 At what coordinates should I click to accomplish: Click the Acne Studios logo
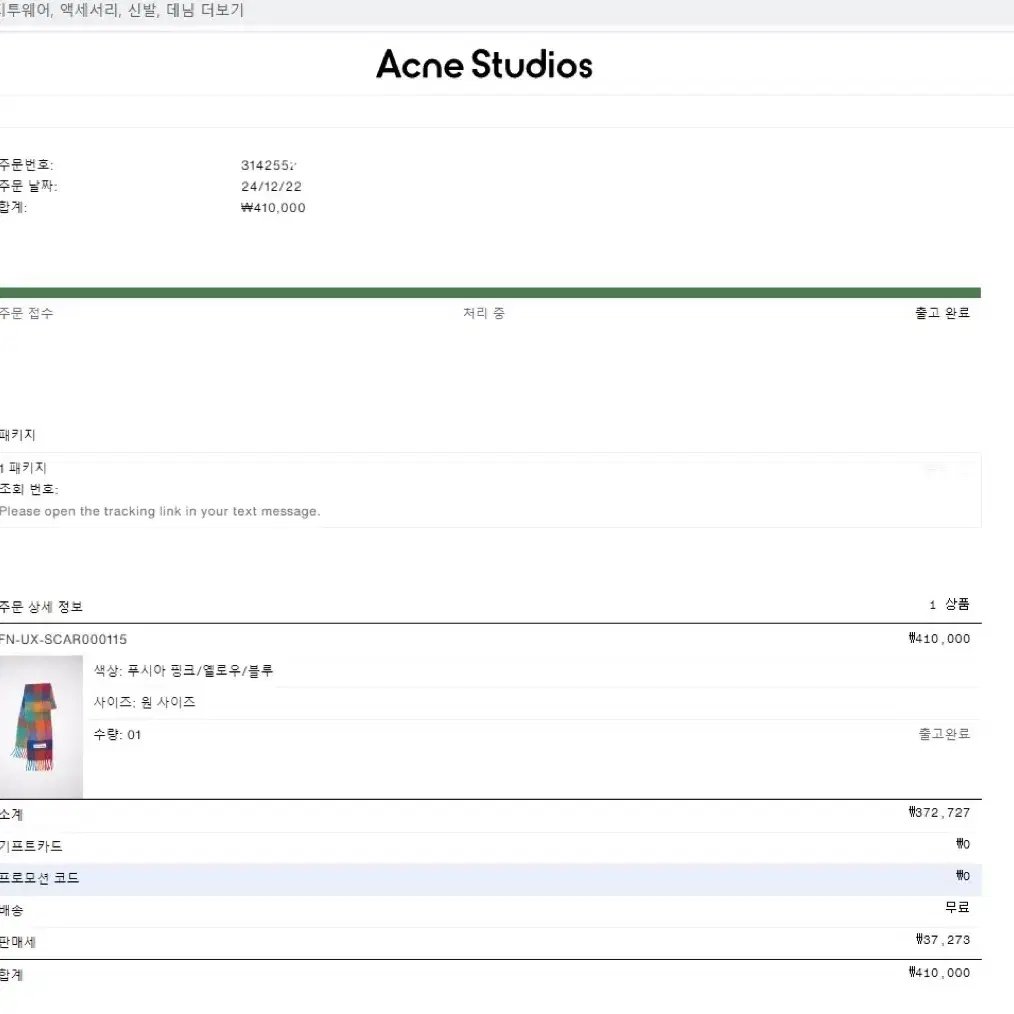coord(484,64)
